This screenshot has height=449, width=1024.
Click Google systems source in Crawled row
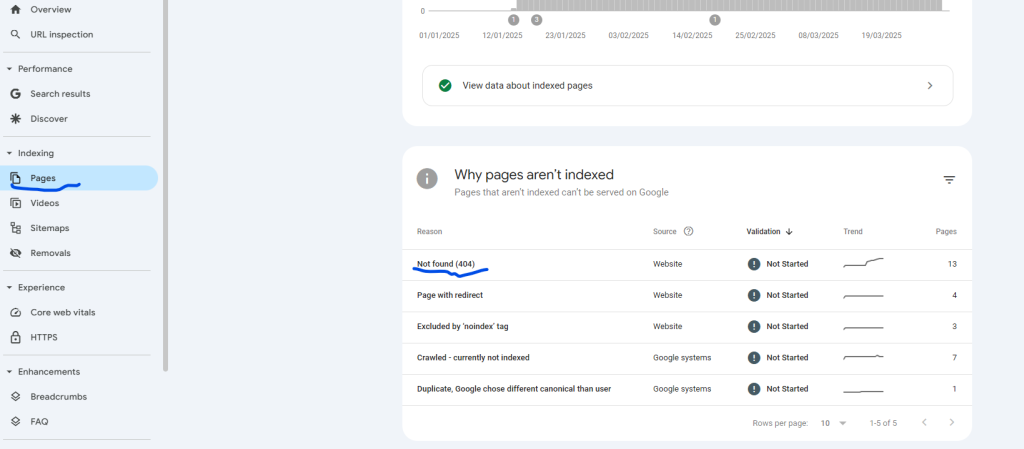coord(682,358)
